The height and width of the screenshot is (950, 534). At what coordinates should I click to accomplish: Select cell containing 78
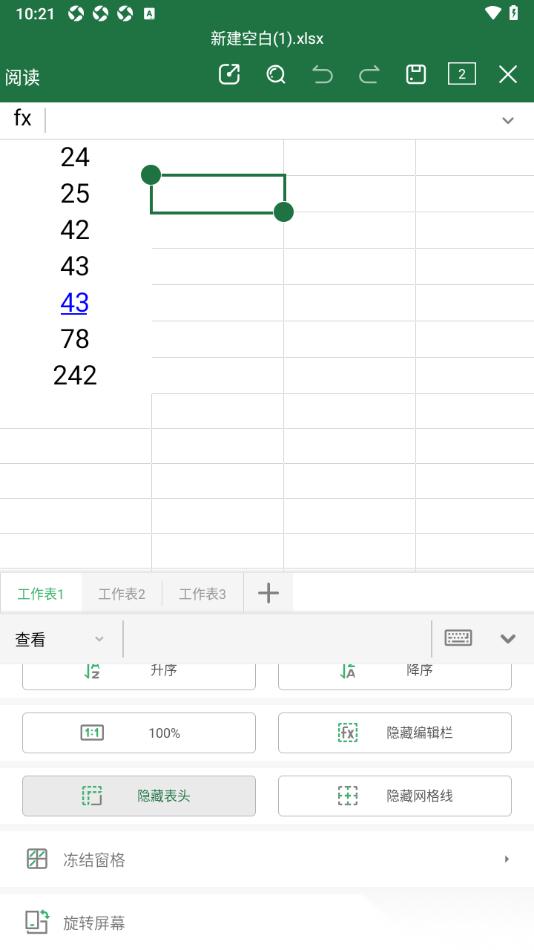pyautogui.click(x=75, y=339)
